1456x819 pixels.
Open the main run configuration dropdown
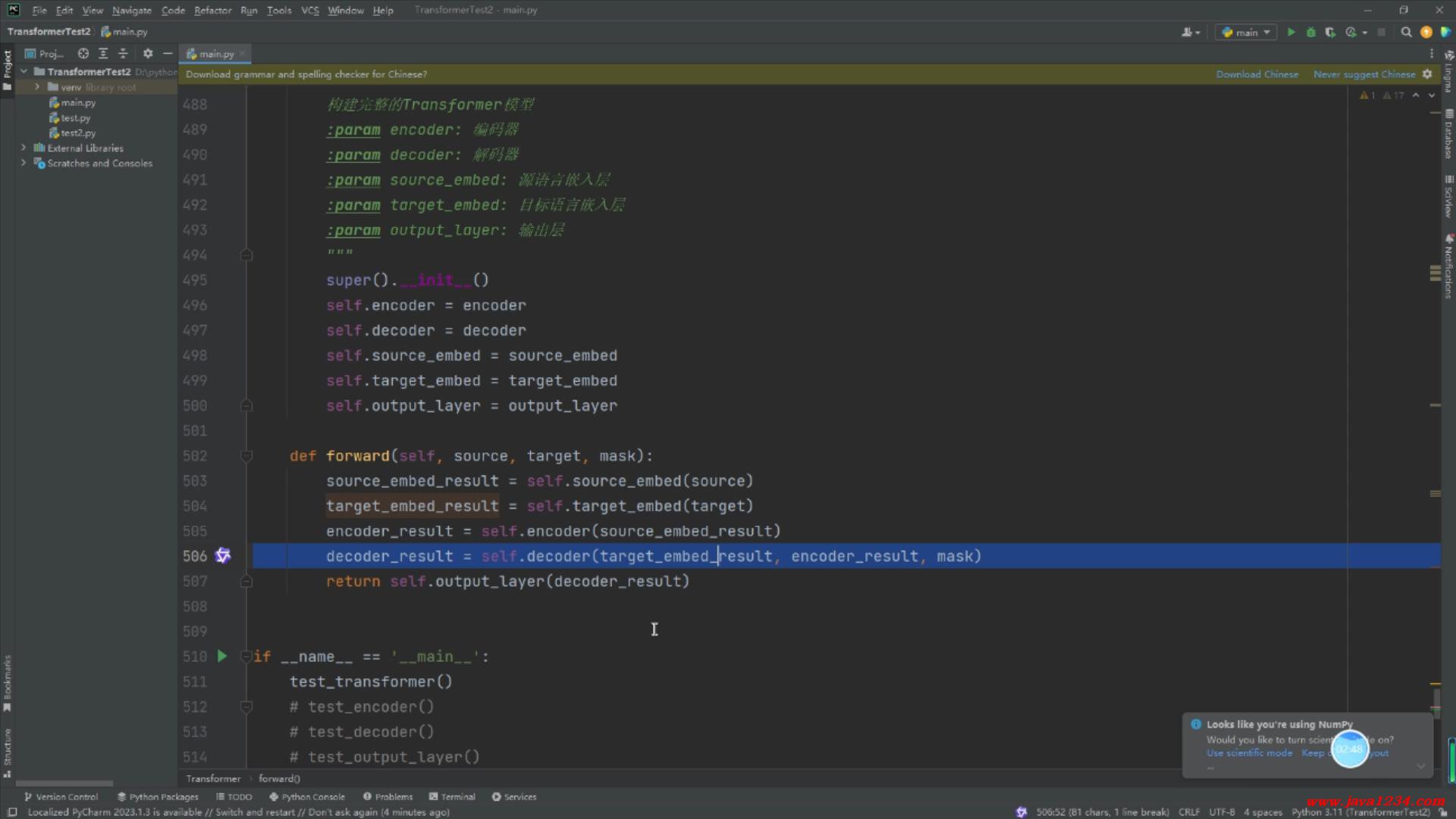point(1246,32)
